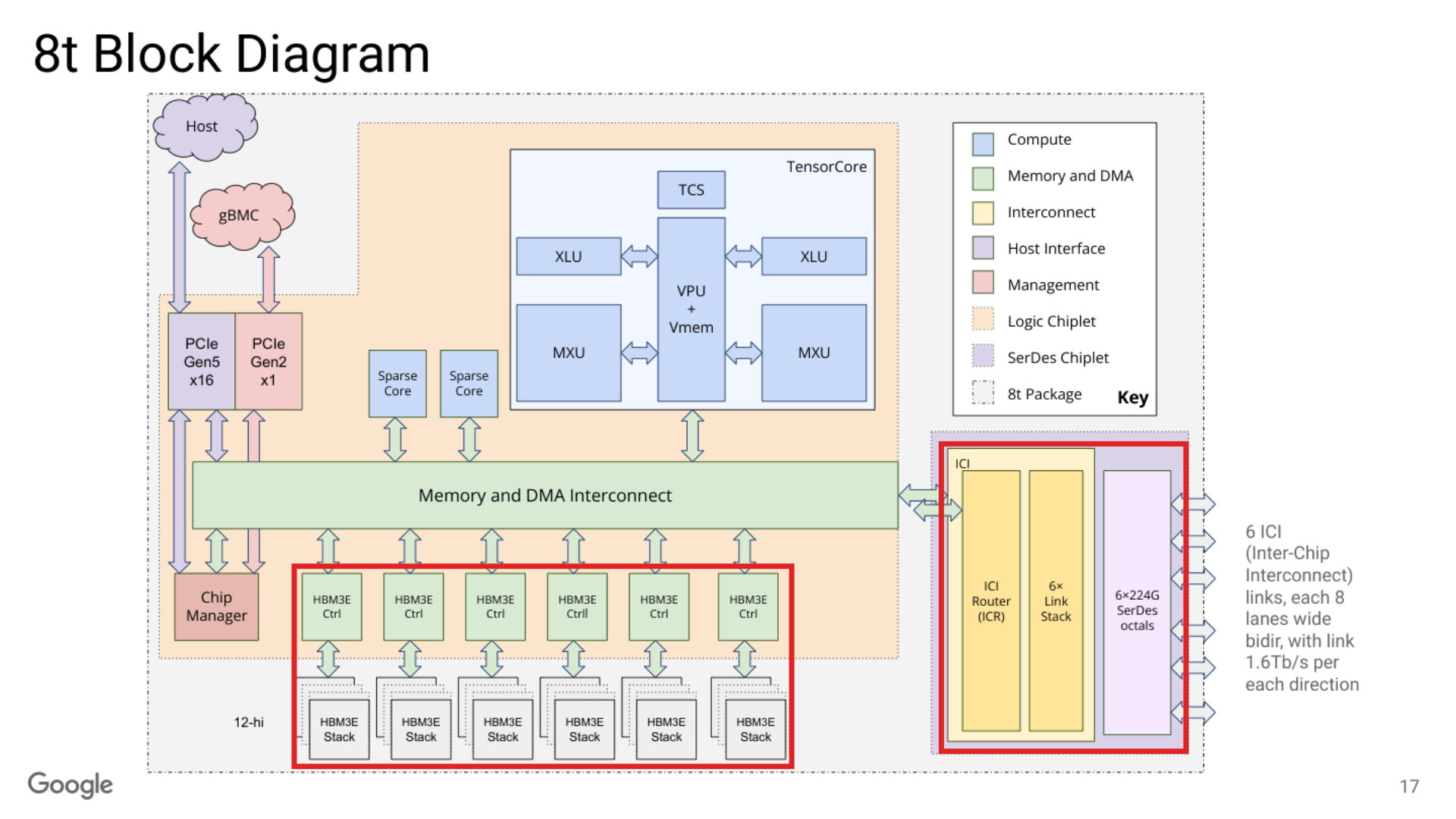Click the VPU + Vmem block
The image size is (1456, 819).
[692, 309]
